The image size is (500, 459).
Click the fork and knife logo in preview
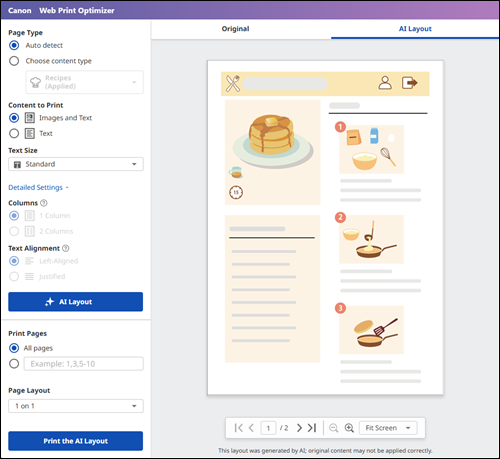pos(233,83)
